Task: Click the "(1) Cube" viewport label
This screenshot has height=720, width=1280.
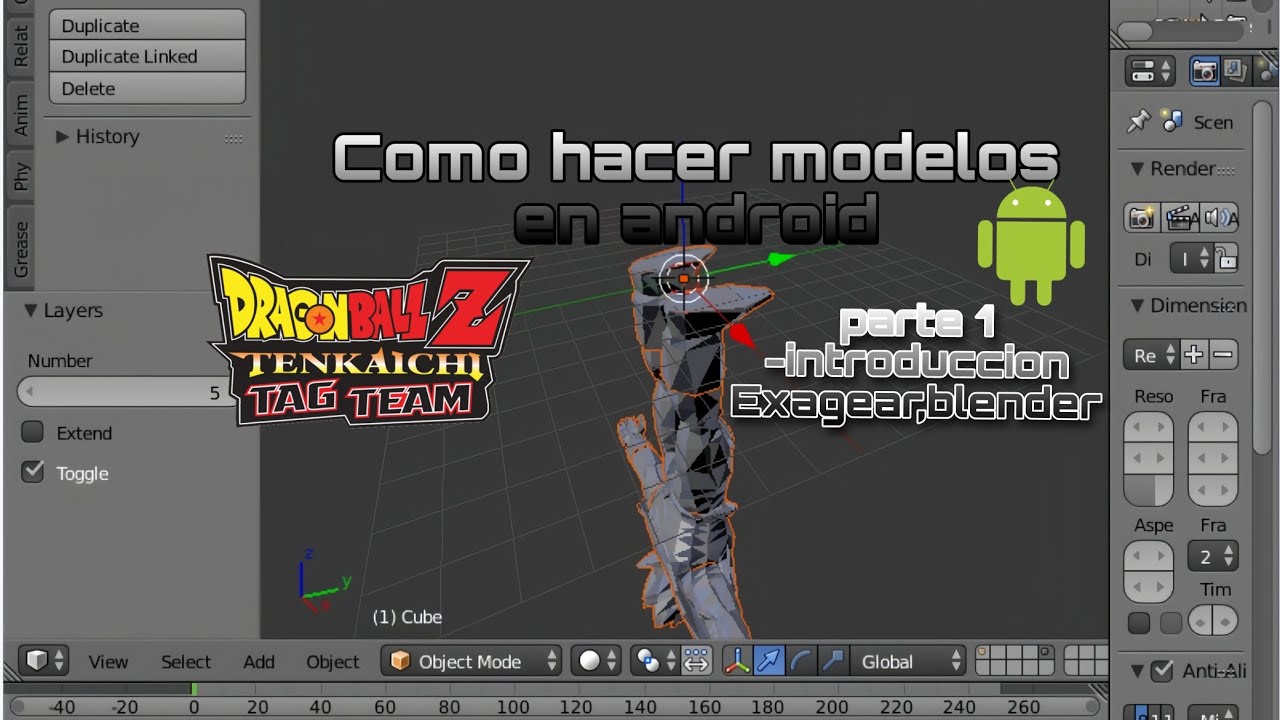Action: click(407, 617)
